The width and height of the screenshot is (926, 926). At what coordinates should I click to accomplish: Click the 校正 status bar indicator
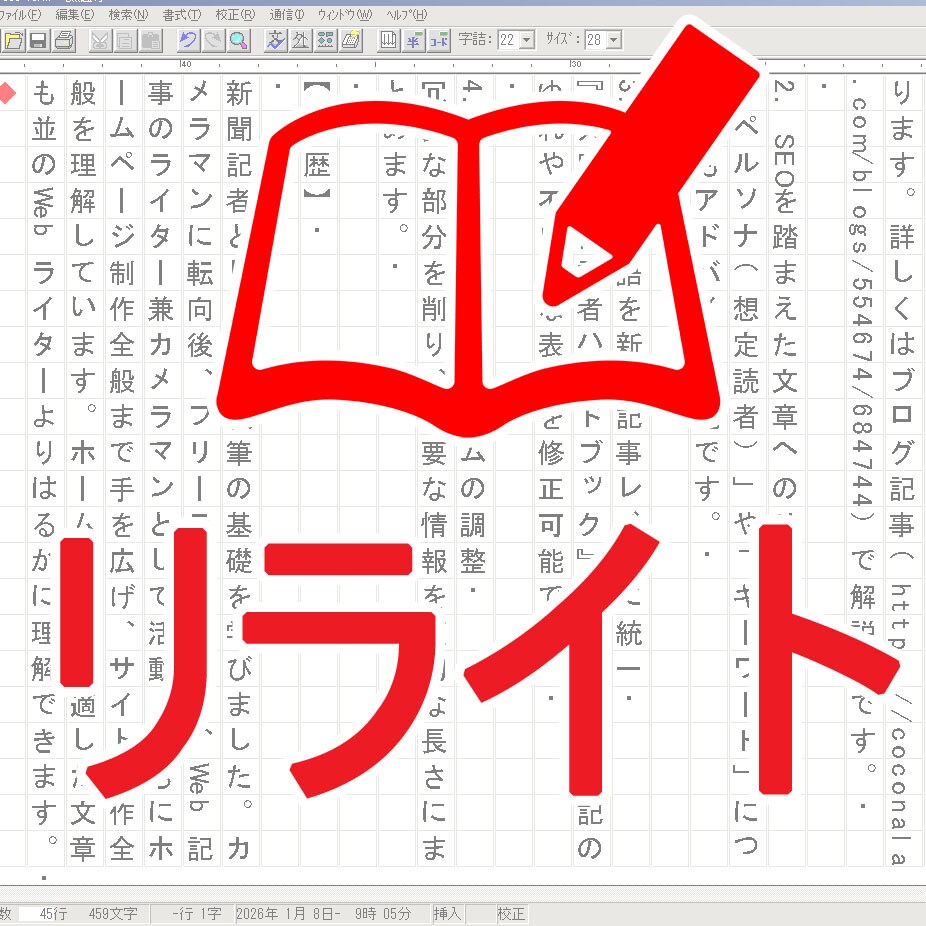tap(510, 914)
